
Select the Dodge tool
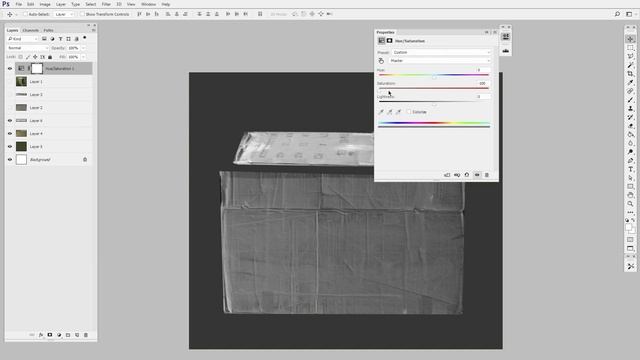[631, 152]
